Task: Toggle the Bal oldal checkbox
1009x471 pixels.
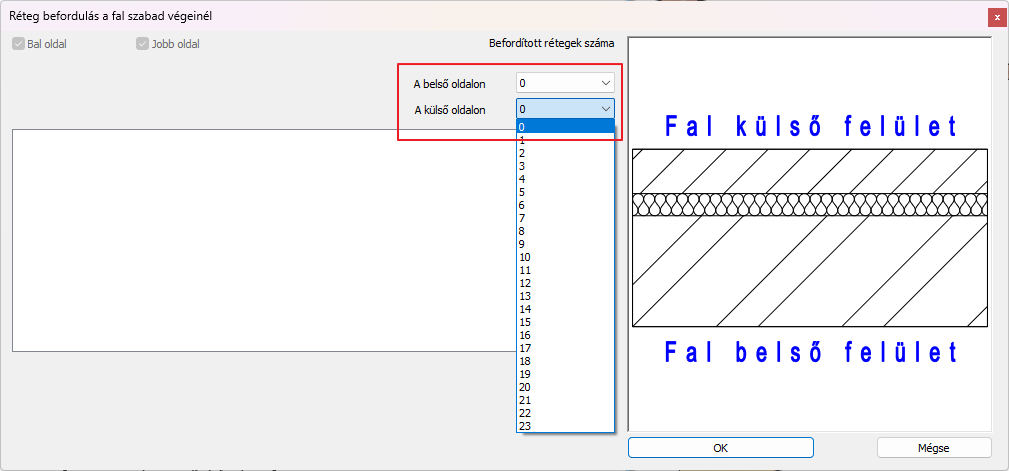Action: [x=19, y=44]
